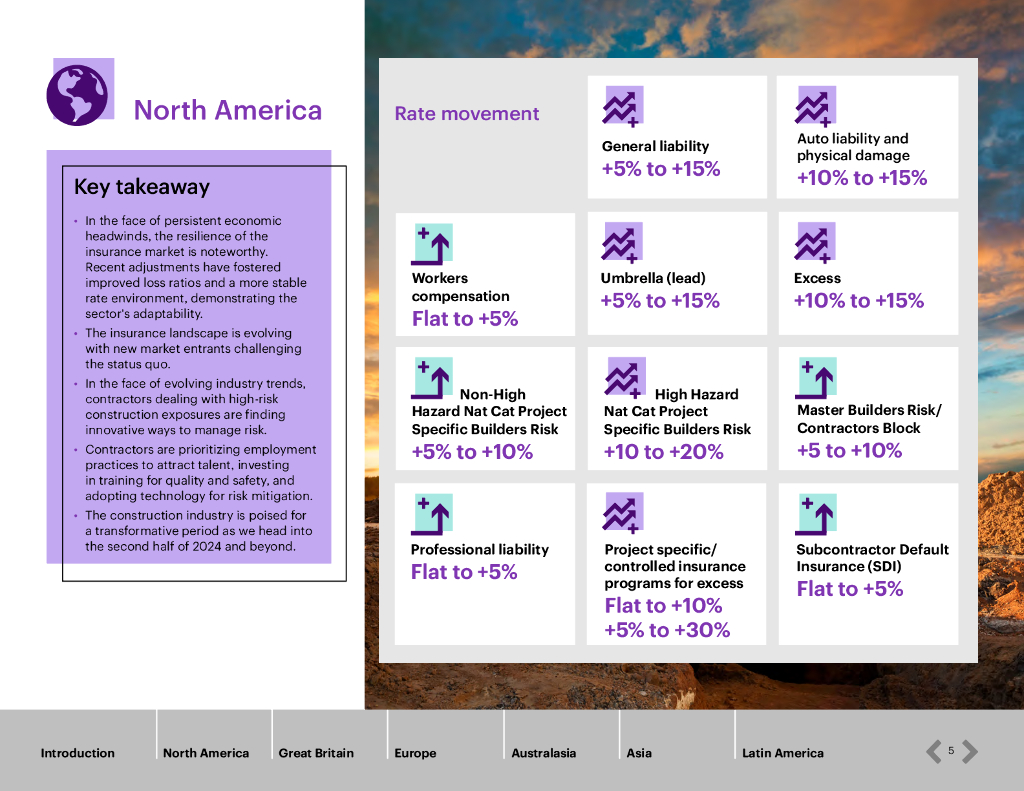Click the persistent economic headwinds bullet

point(196,267)
